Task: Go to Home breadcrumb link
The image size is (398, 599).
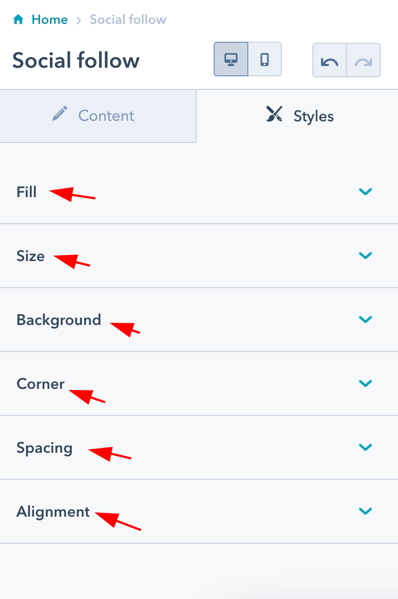Action: [x=49, y=19]
